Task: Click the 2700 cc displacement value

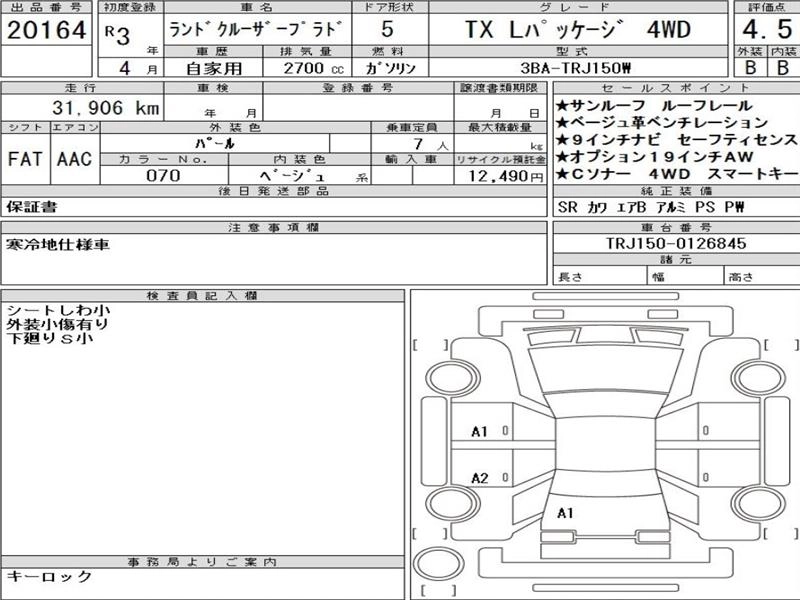Action: pyautogui.click(x=314, y=68)
